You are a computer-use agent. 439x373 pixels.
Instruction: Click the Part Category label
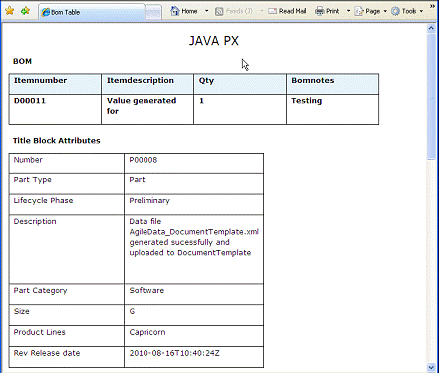[40, 291]
